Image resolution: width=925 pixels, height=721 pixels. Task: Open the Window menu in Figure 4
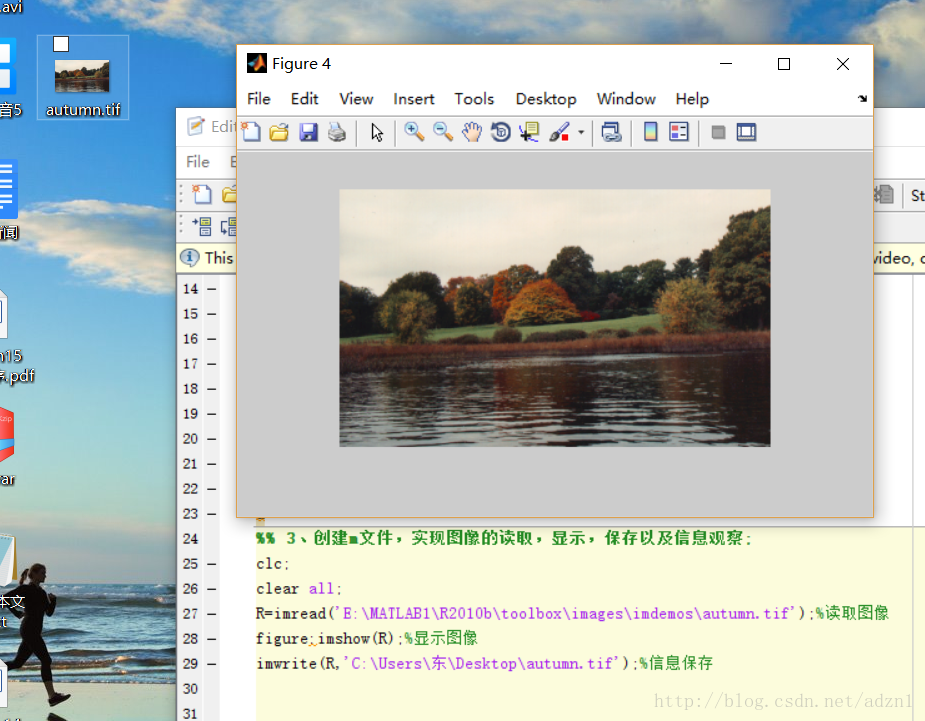pyautogui.click(x=626, y=99)
